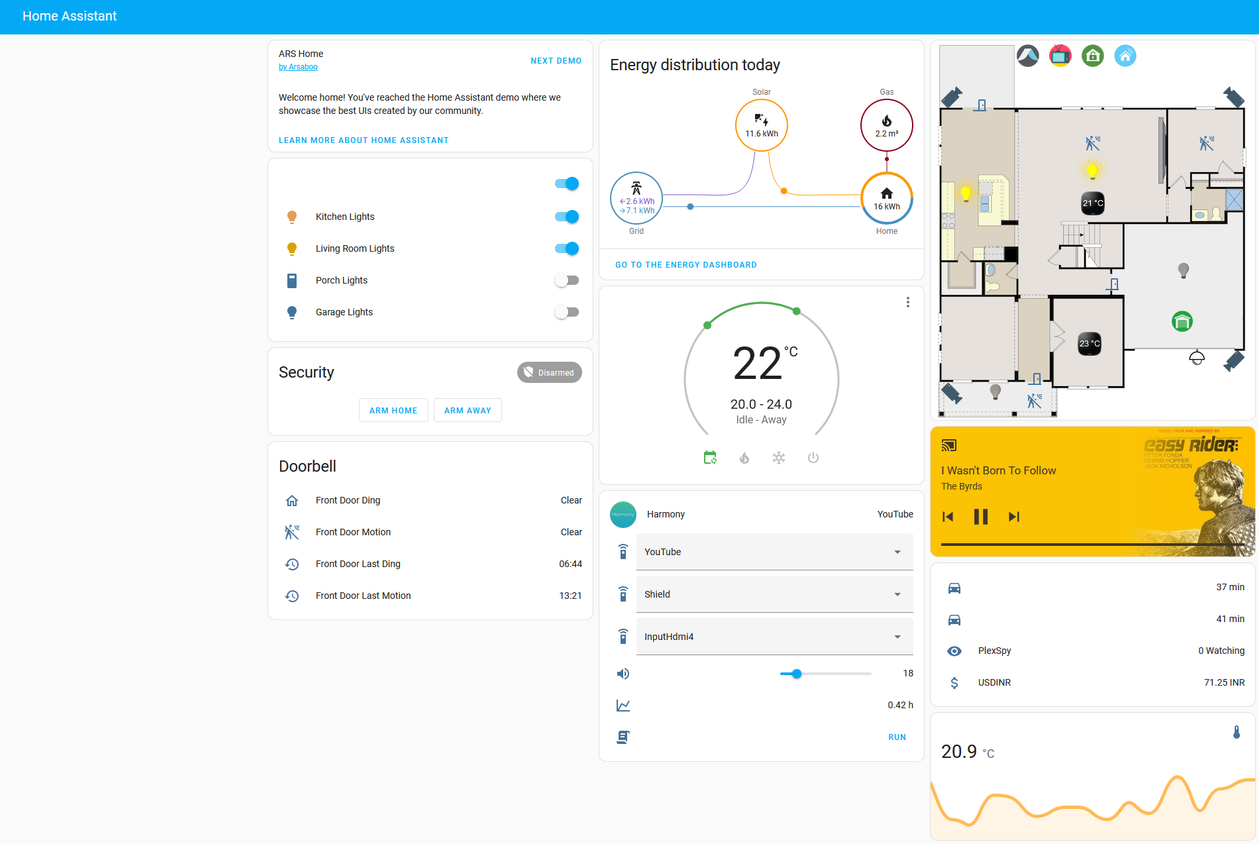Image resolution: width=1259 pixels, height=844 pixels.
Task: Click the Front Door Last Ding history icon
Action: click(292, 564)
